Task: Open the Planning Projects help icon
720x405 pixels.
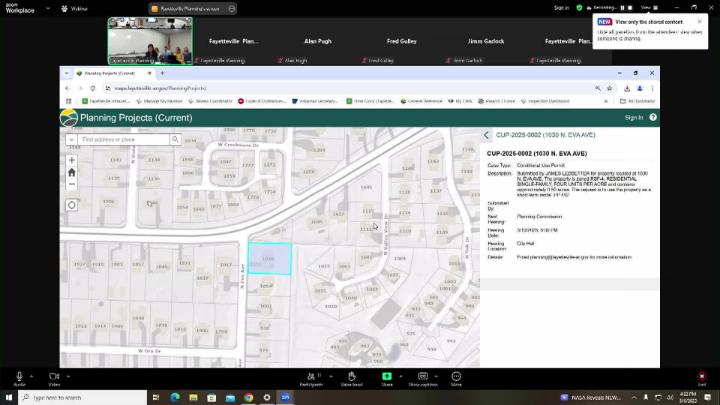Action: tap(653, 118)
